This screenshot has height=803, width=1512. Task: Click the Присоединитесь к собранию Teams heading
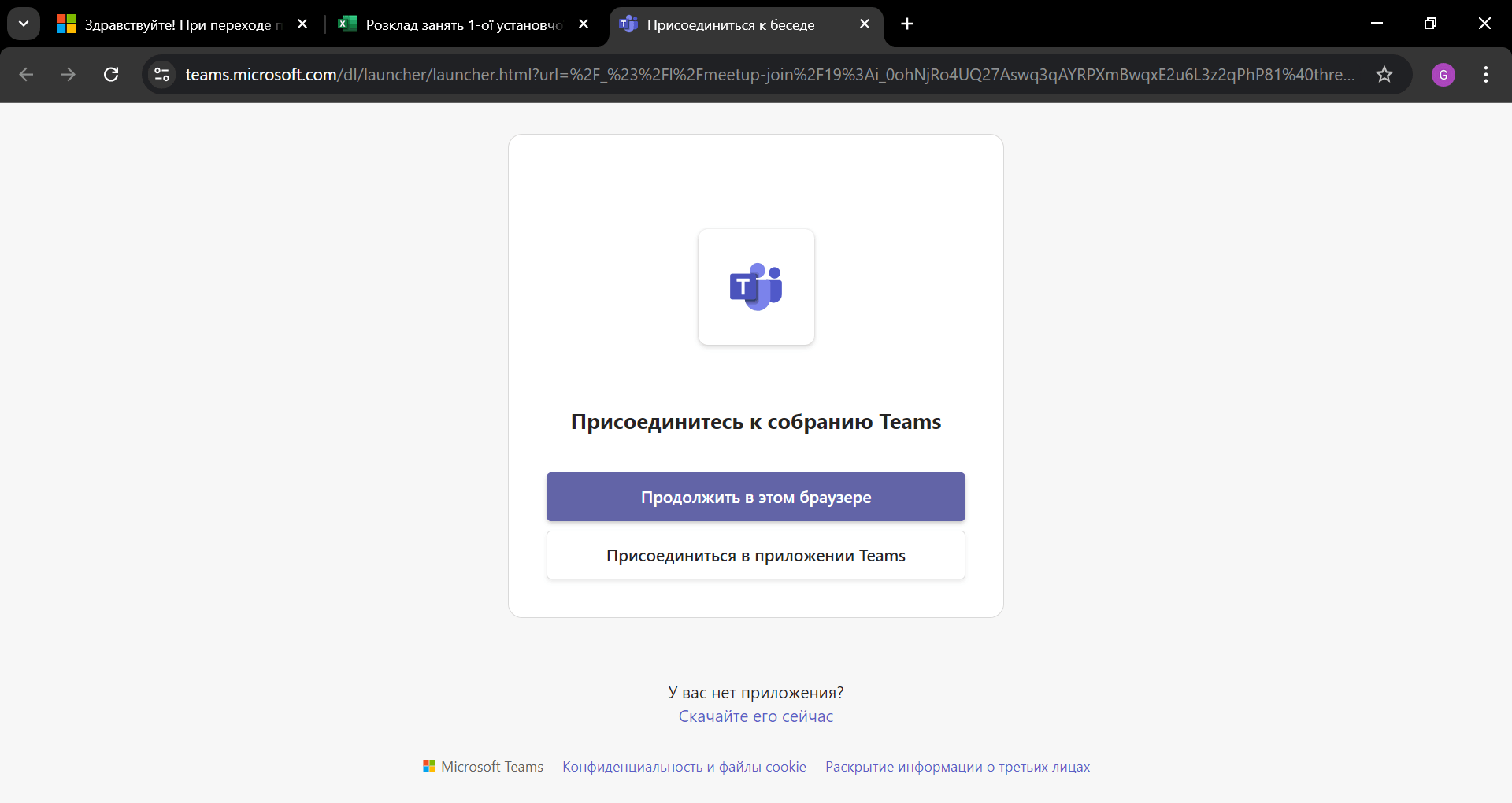(756, 422)
